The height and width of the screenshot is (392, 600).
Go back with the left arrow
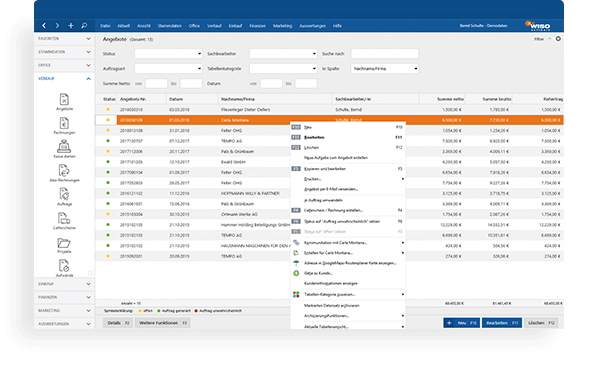[x=44, y=26]
